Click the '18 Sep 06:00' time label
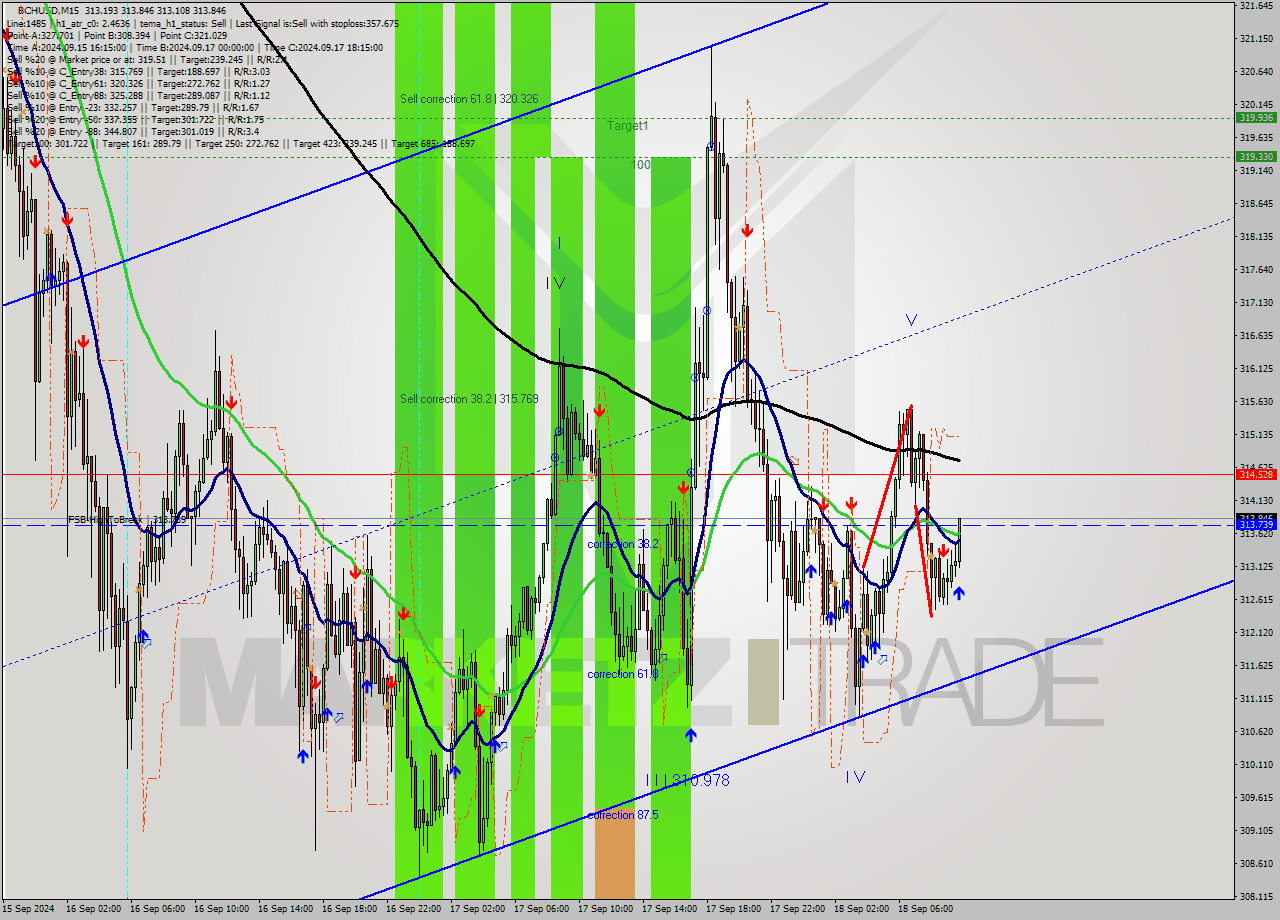 (925, 909)
